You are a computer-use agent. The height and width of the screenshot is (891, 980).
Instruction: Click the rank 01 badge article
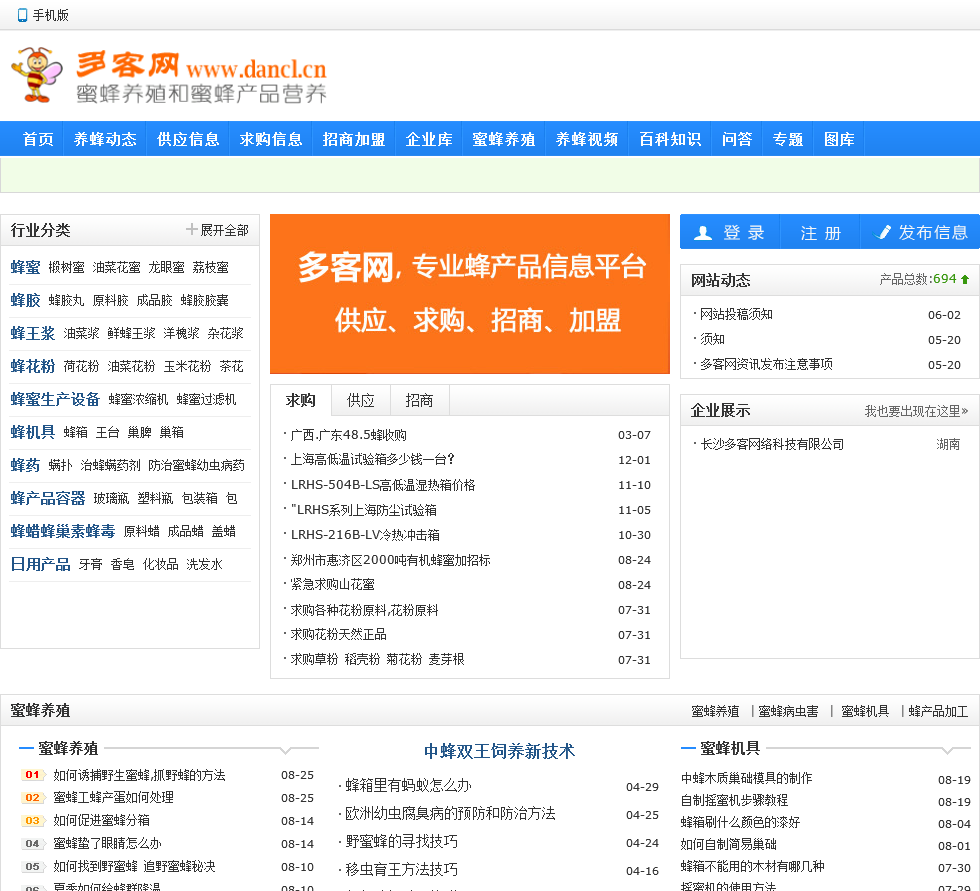click(32, 775)
